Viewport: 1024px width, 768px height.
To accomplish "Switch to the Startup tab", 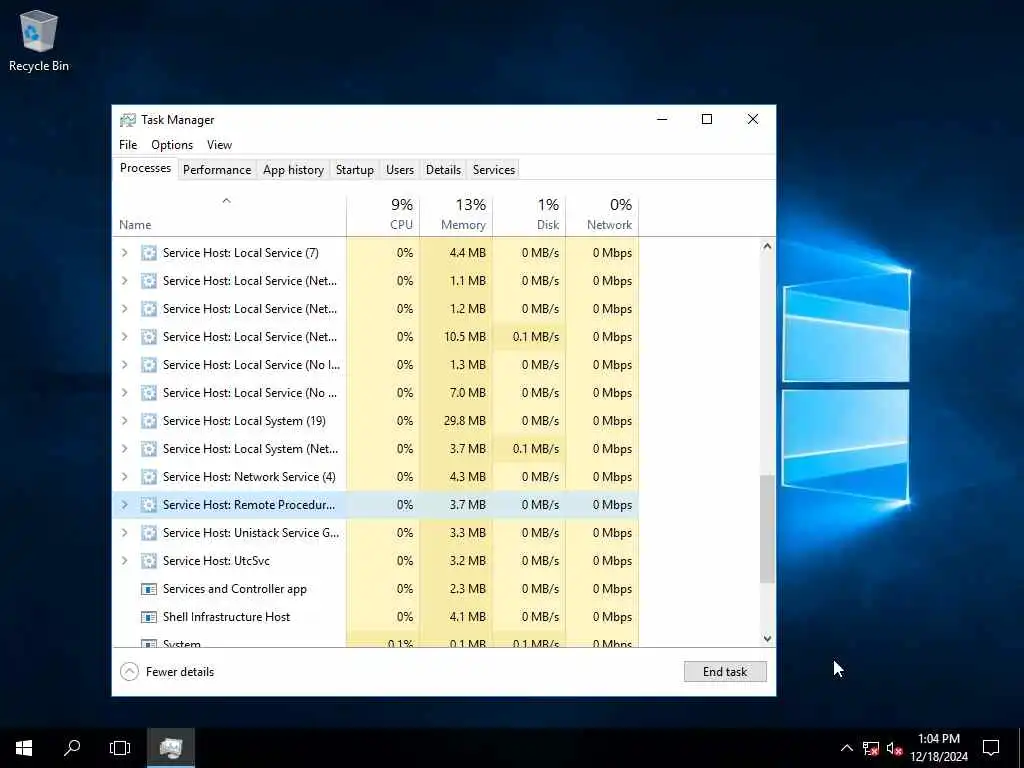I will point(355,170).
